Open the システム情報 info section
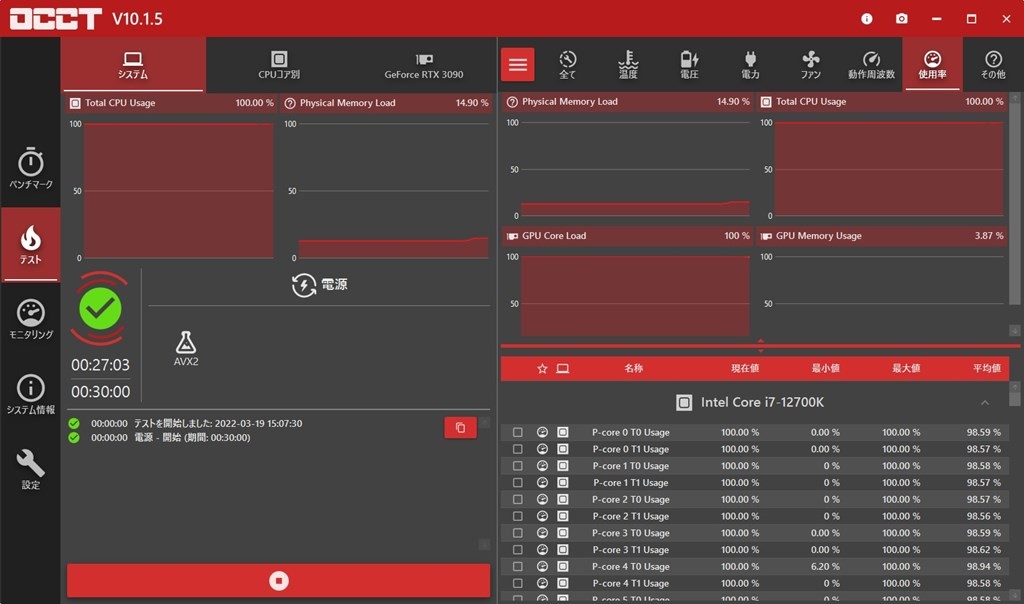 pyautogui.click(x=31, y=394)
